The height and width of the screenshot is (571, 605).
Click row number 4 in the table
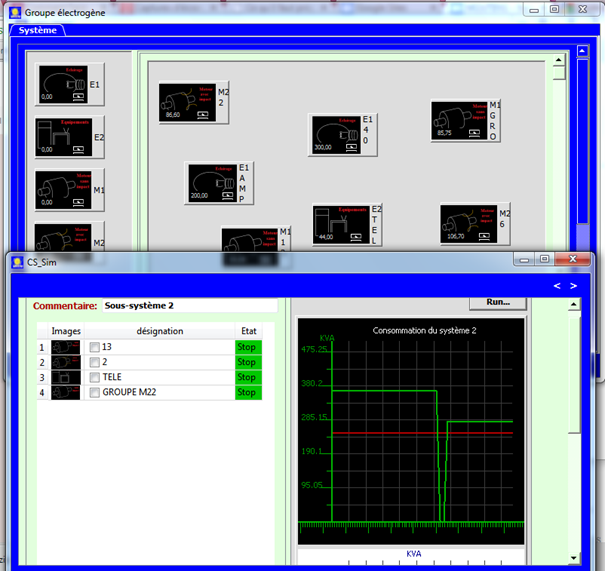[x=42, y=393]
